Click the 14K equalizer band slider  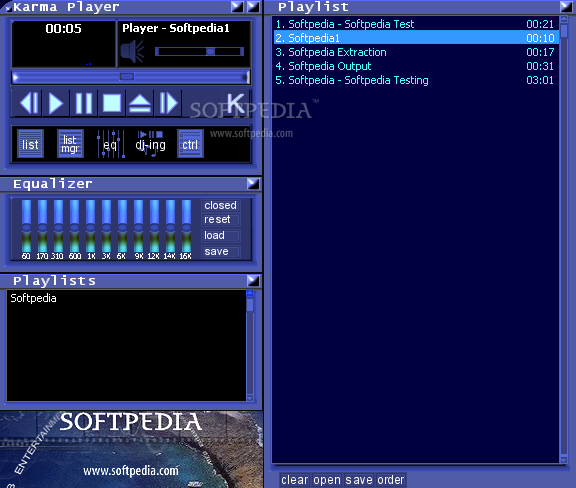click(170, 226)
